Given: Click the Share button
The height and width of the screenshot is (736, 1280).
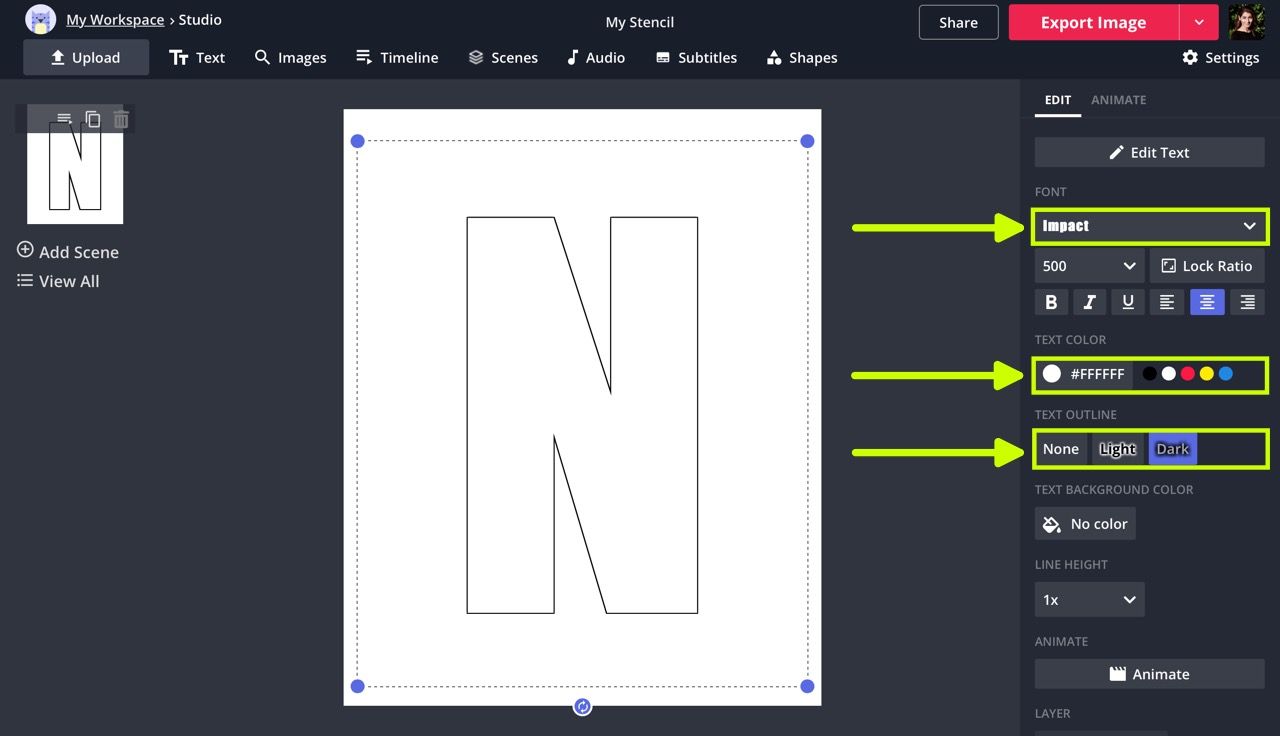Looking at the screenshot, I should coord(958,23).
